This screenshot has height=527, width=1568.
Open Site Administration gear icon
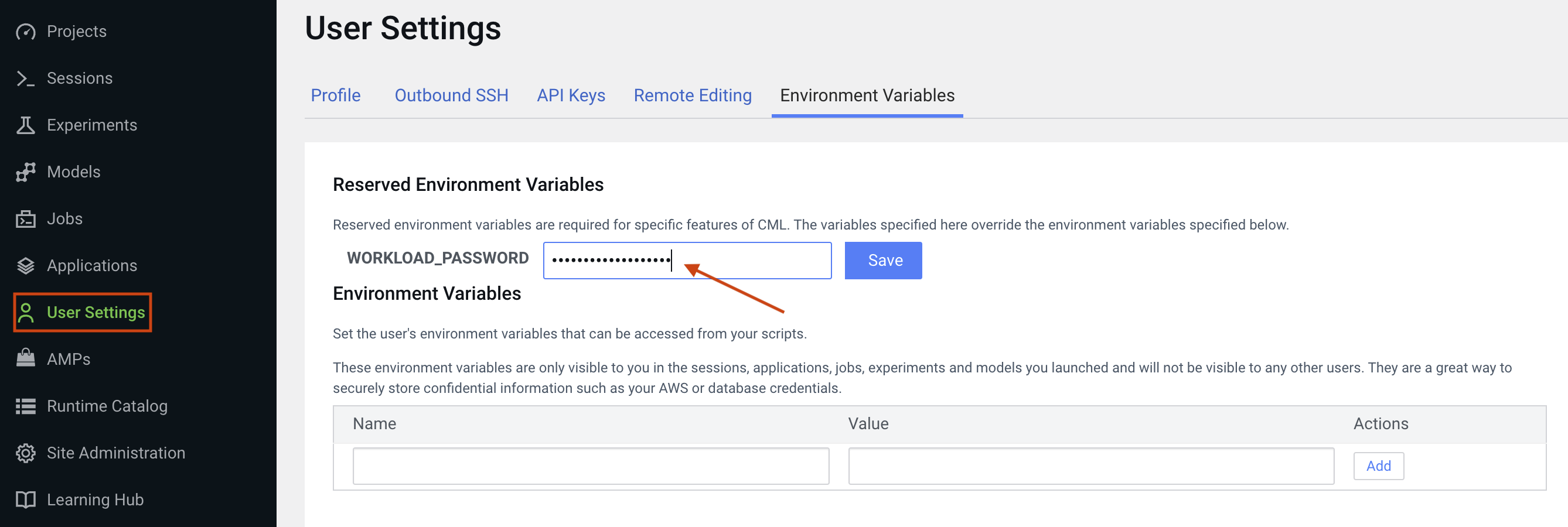(26, 453)
